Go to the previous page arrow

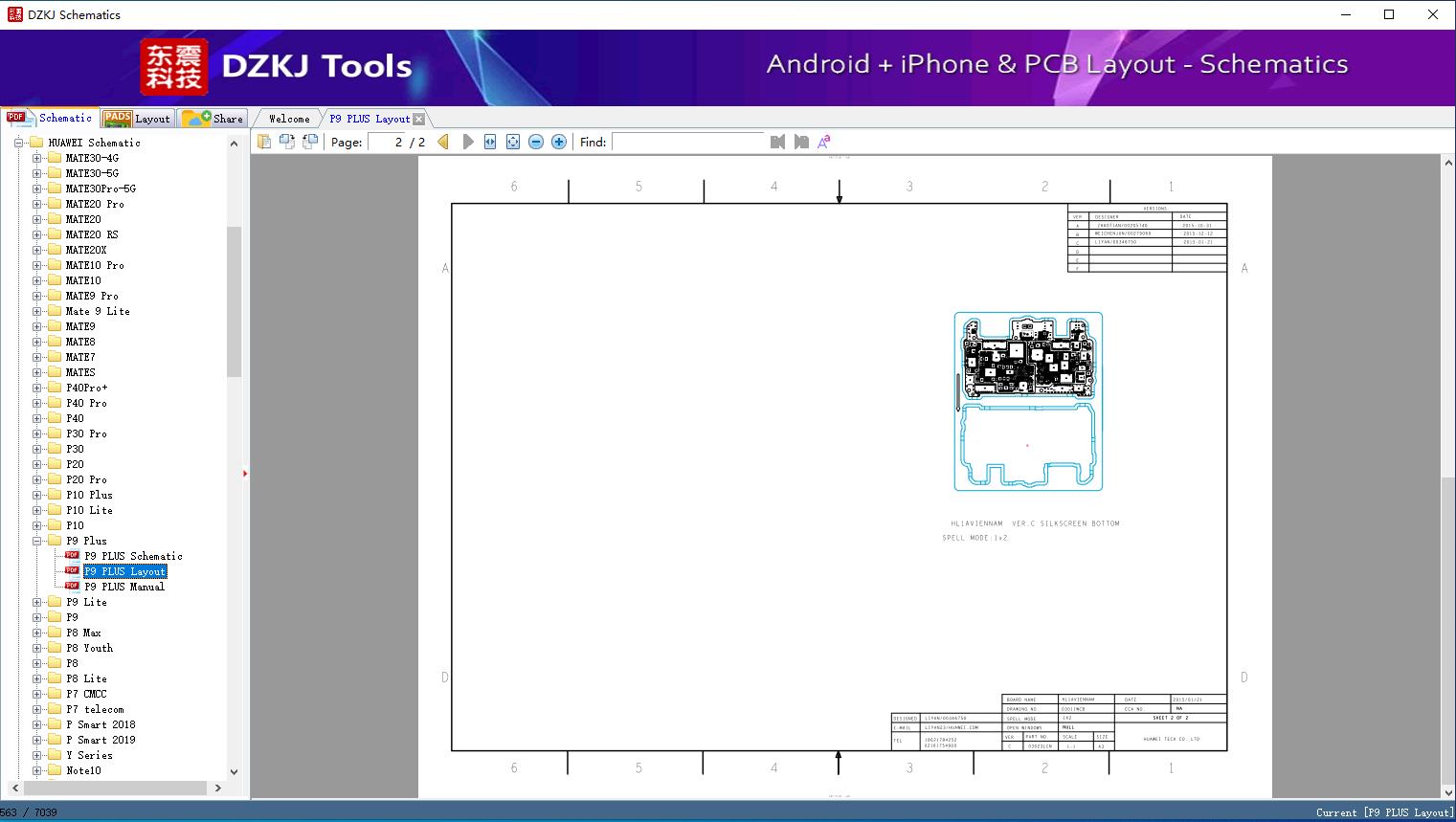443,142
